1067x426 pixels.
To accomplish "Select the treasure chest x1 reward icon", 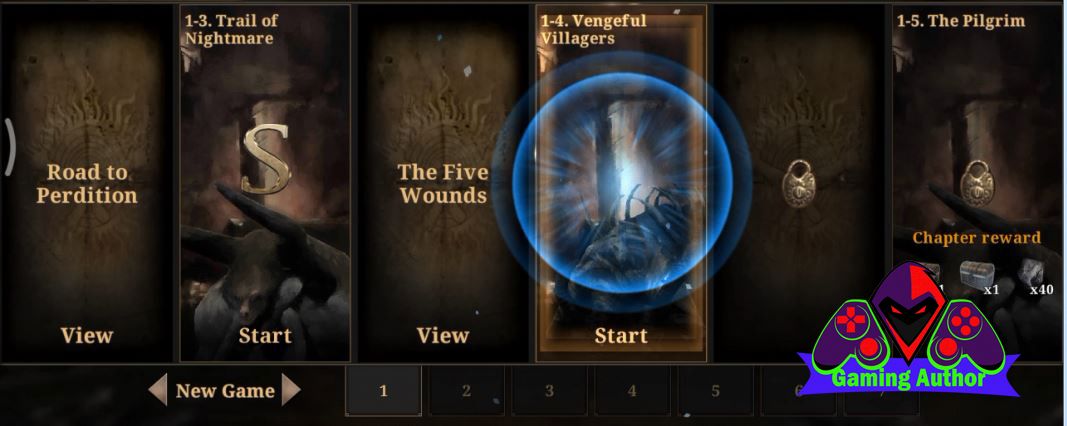I will 973,276.
